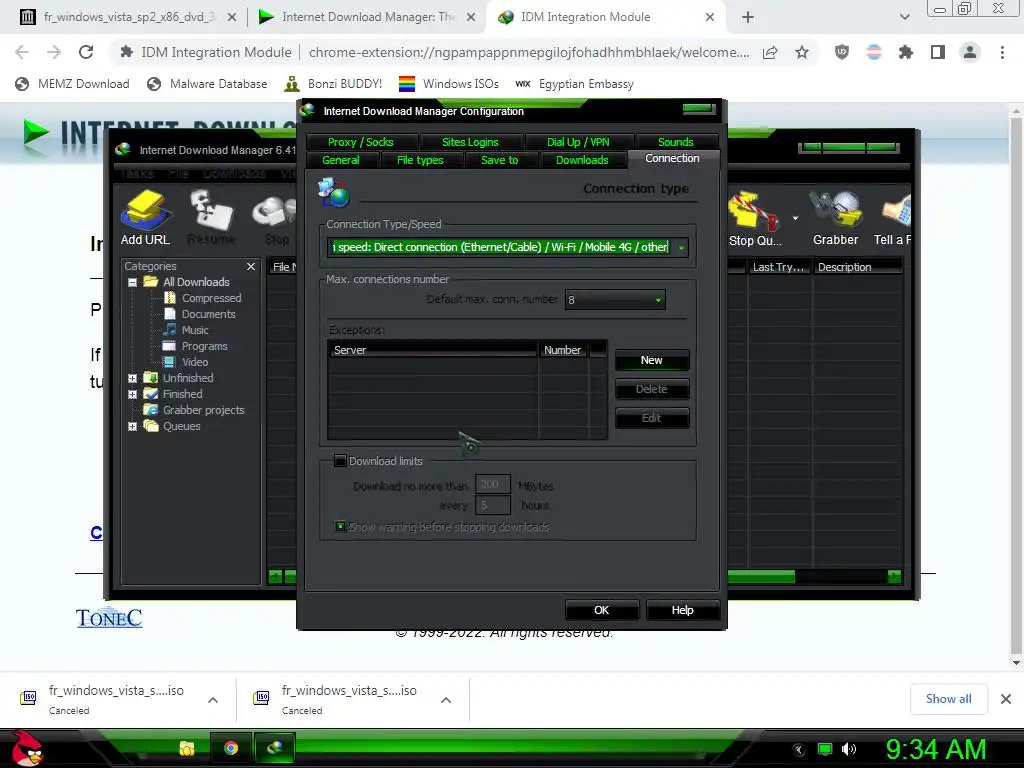Viewport: 1024px width, 768px height.
Task: Click the connection type globe icon in dialog
Action: pos(334,193)
